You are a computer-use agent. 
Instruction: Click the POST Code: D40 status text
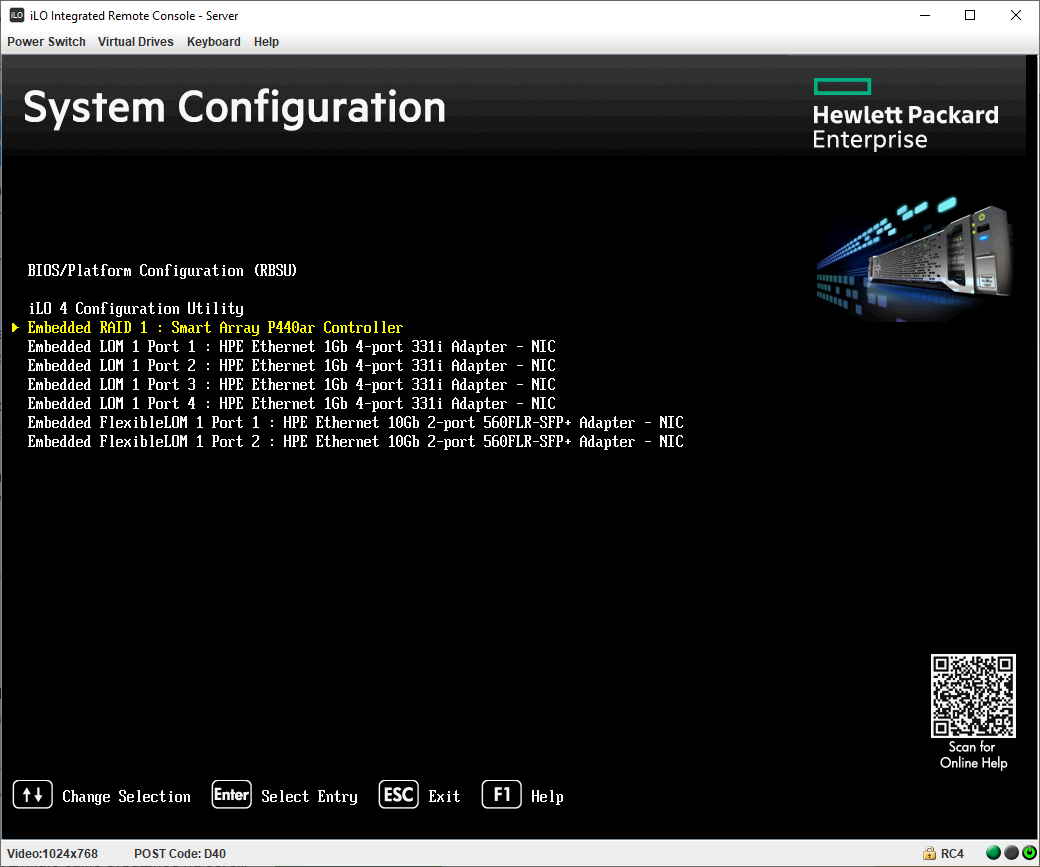[180, 854]
